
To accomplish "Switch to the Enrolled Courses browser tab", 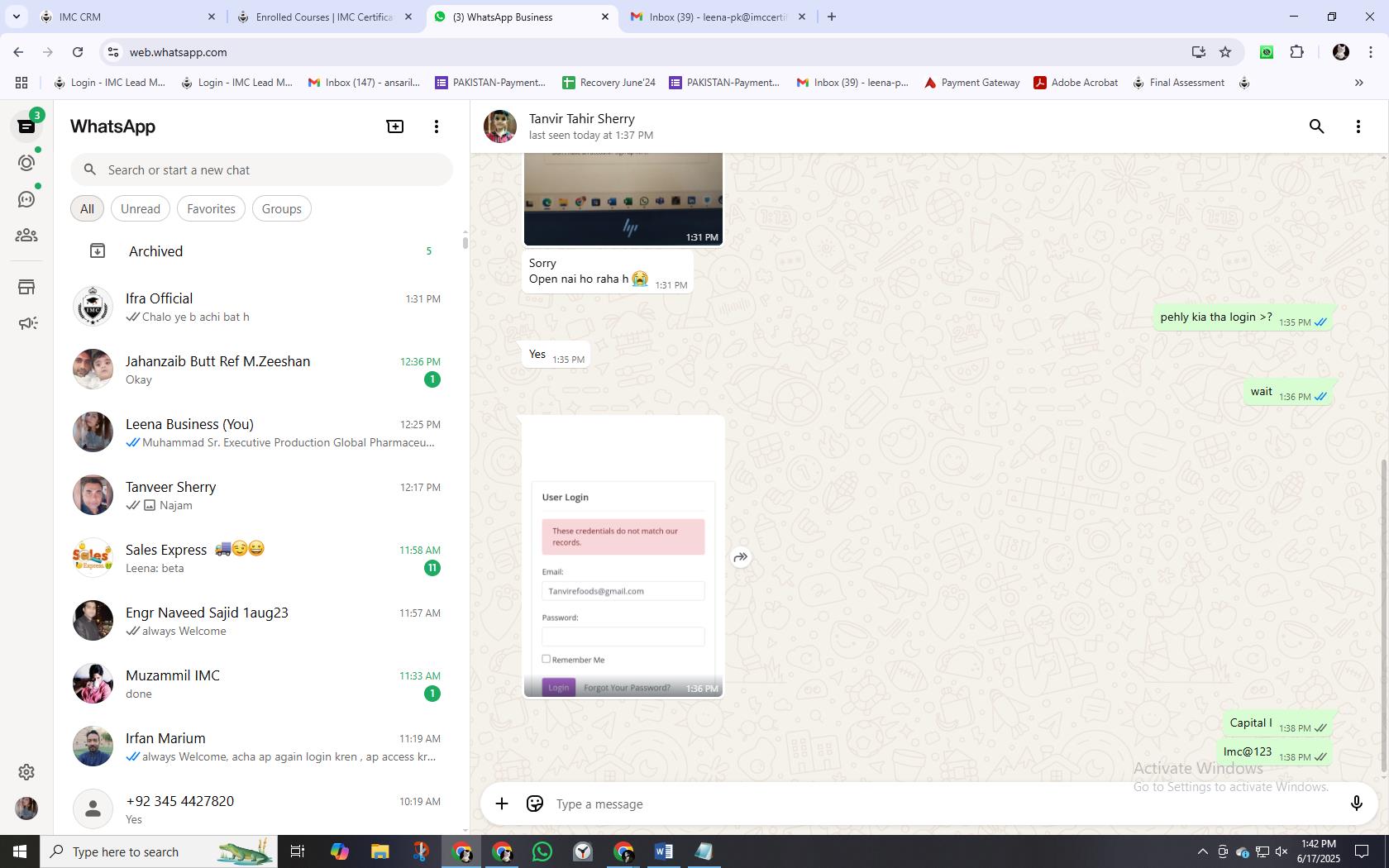I will (323, 17).
